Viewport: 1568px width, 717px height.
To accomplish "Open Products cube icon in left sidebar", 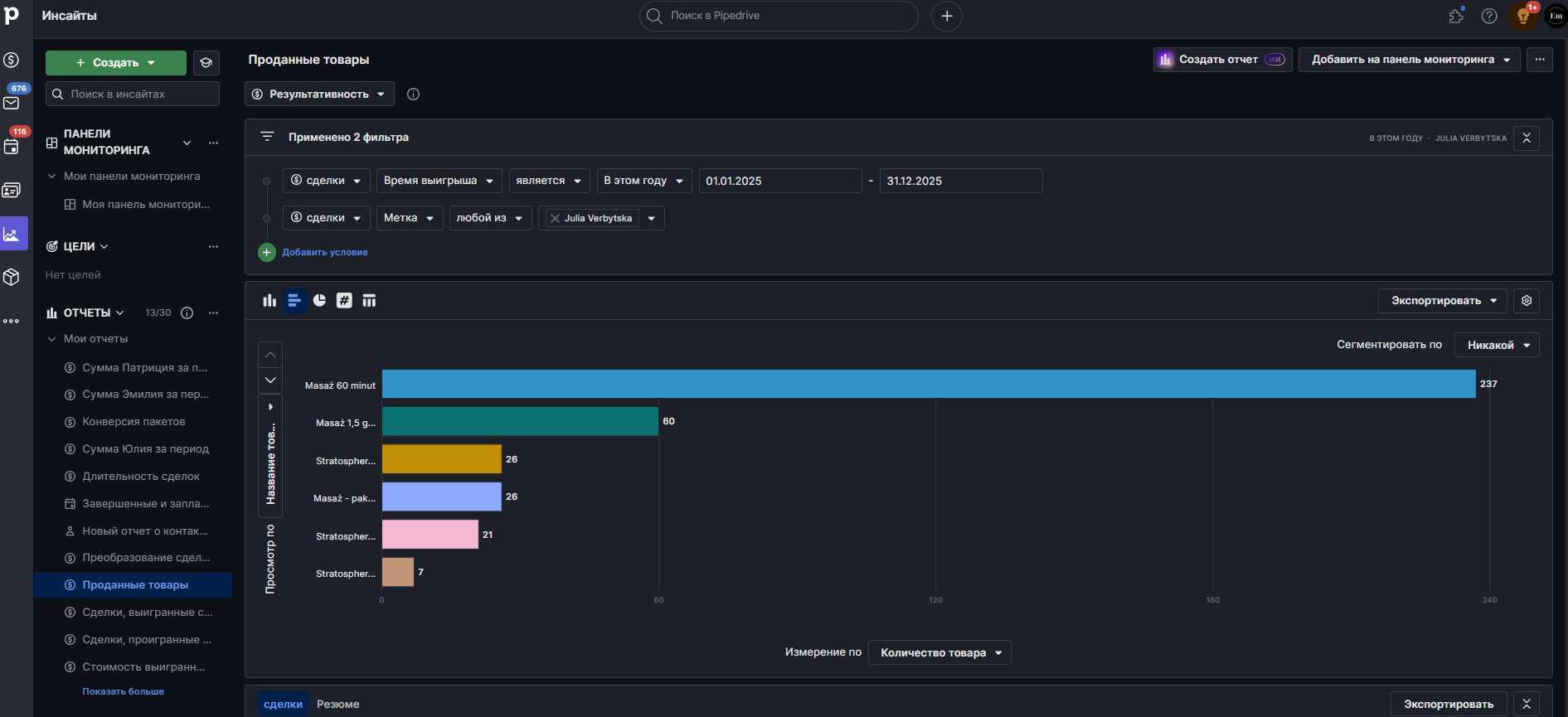I will pos(12,277).
